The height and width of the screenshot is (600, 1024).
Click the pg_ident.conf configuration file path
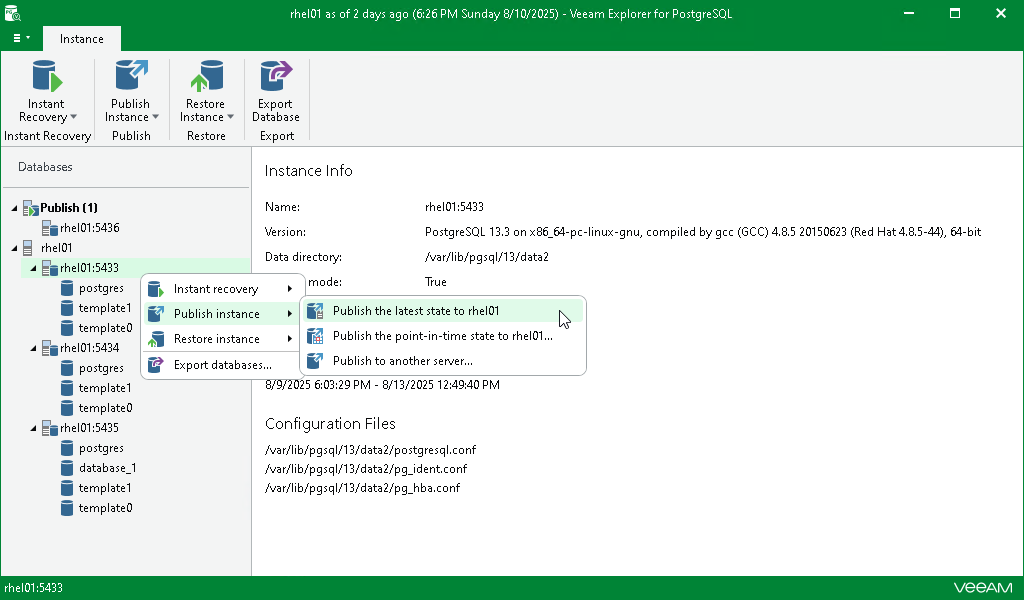(366, 469)
